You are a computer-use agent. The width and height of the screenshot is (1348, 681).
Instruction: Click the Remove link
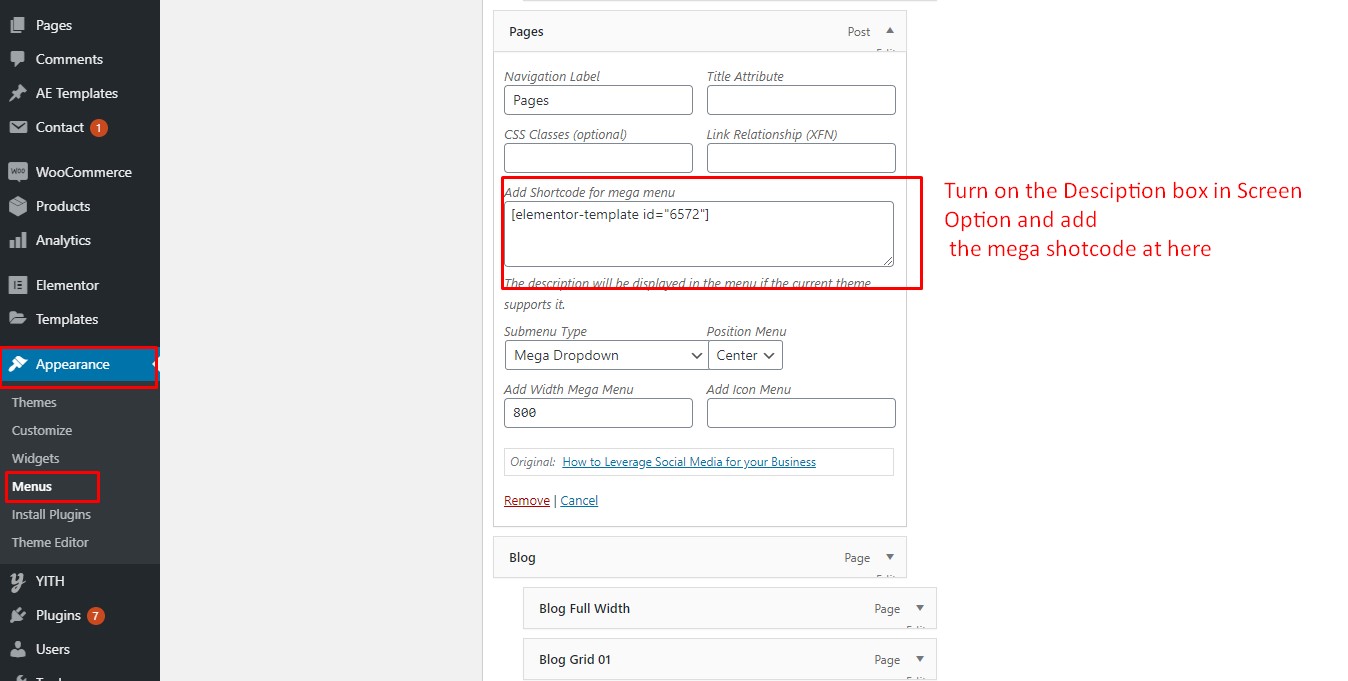pos(527,500)
